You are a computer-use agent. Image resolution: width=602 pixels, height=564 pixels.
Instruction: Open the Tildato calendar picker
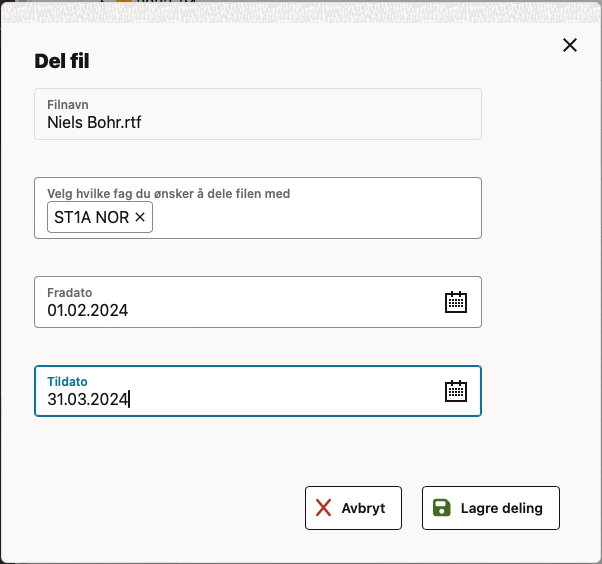(456, 391)
